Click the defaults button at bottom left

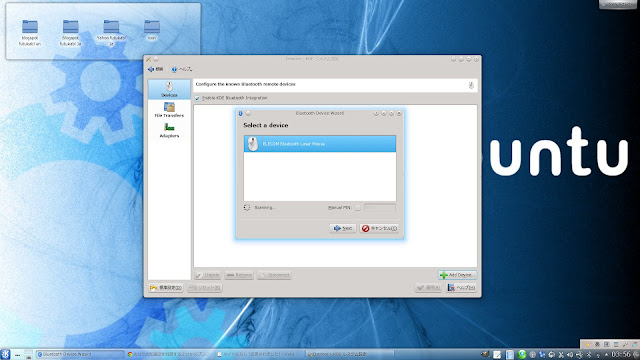(x=166, y=288)
